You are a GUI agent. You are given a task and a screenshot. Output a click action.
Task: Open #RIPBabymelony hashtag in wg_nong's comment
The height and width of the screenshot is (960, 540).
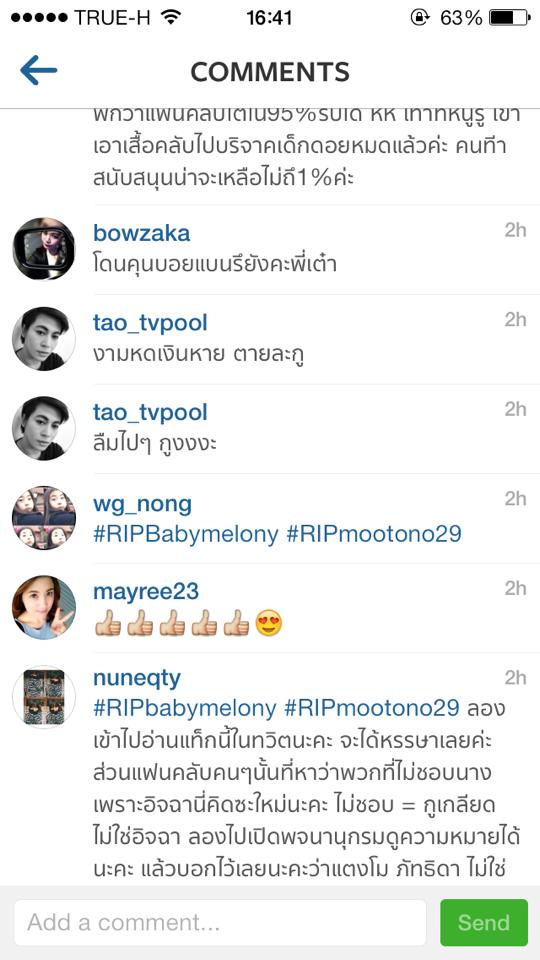tap(186, 534)
